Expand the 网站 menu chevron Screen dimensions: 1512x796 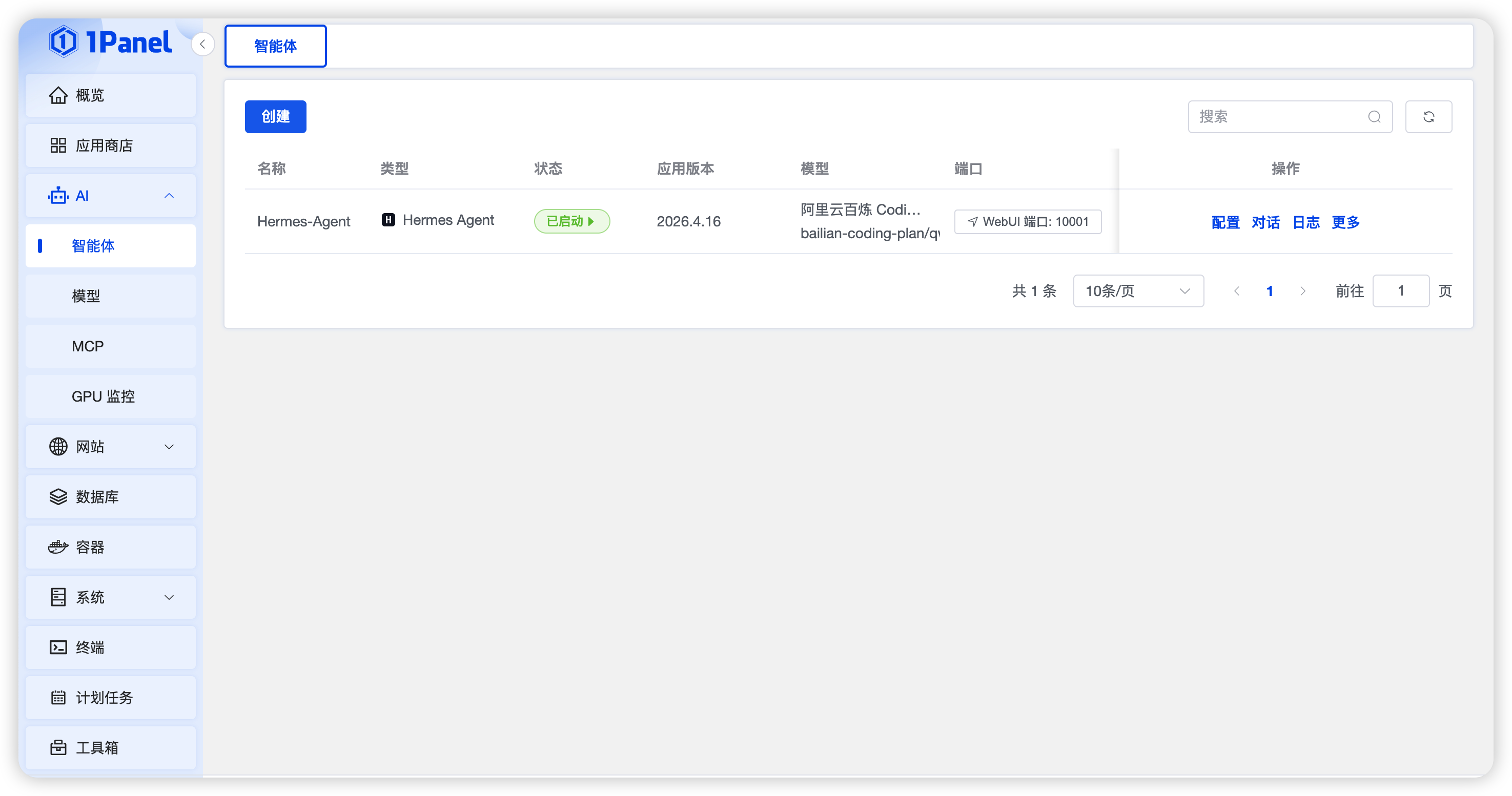(x=169, y=446)
